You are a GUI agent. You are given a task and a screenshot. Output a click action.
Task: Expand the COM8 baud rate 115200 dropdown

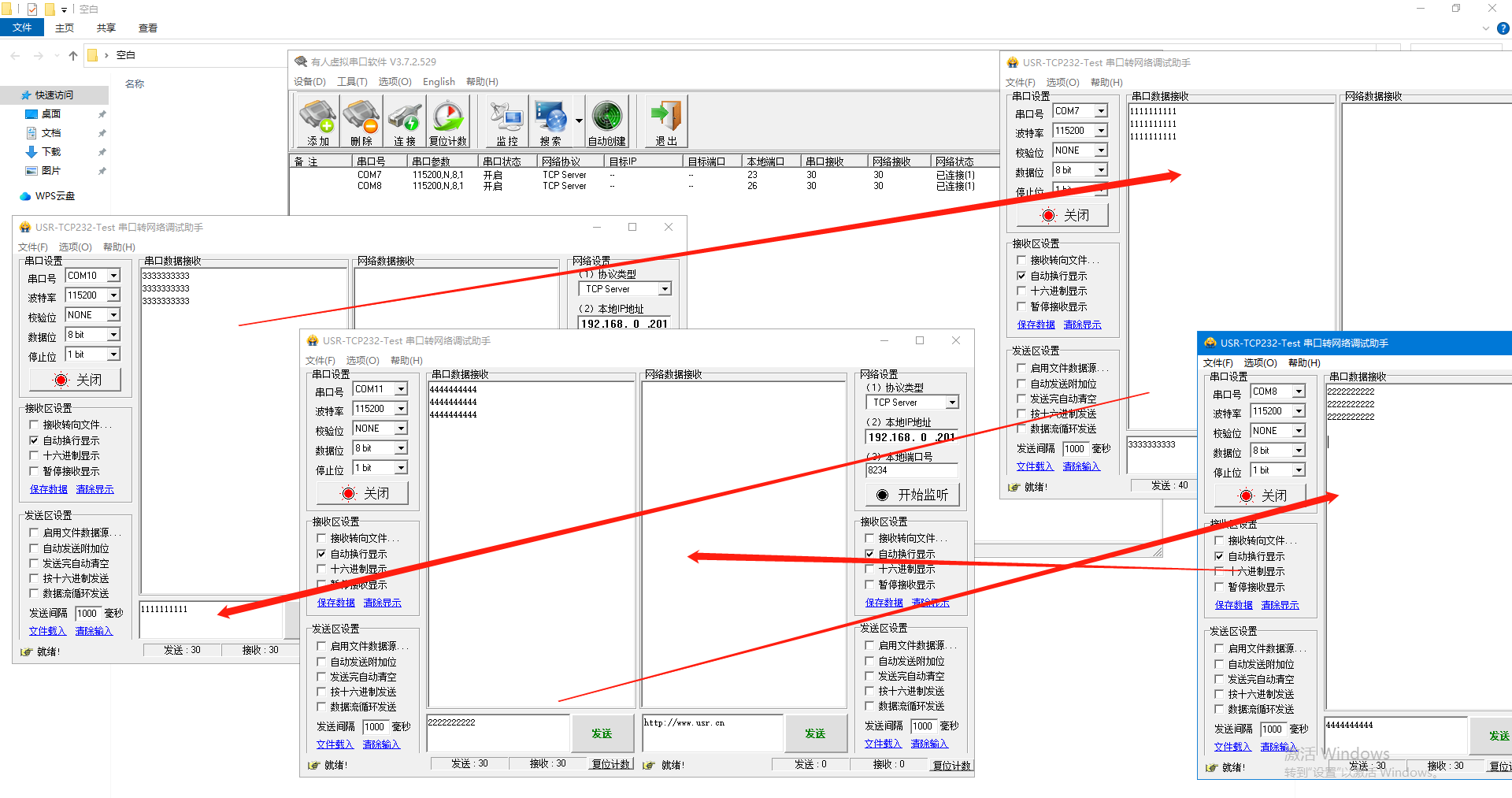click(x=1299, y=411)
